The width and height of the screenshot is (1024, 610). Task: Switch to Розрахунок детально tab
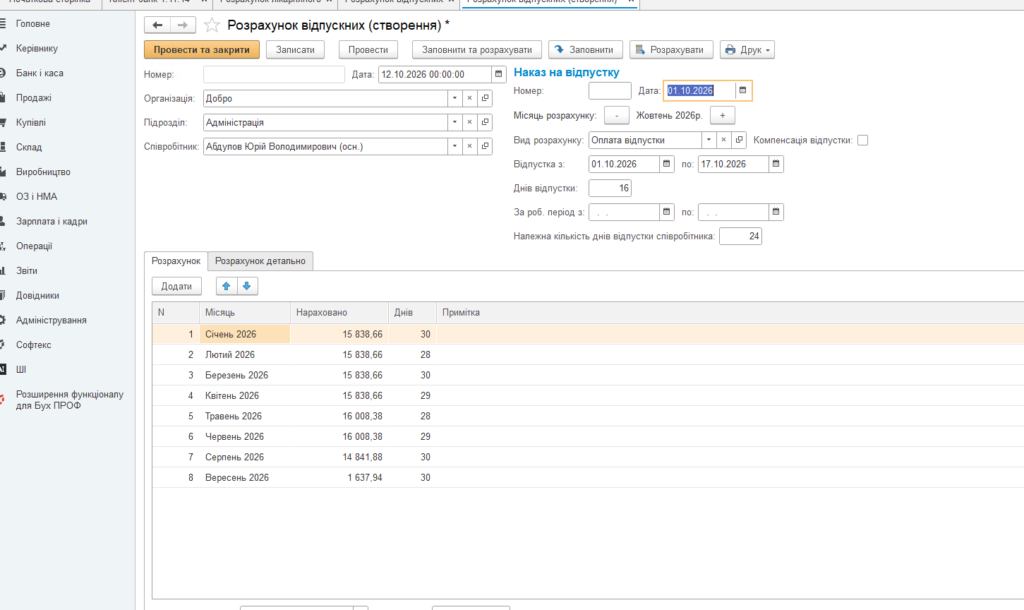tap(261, 261)
